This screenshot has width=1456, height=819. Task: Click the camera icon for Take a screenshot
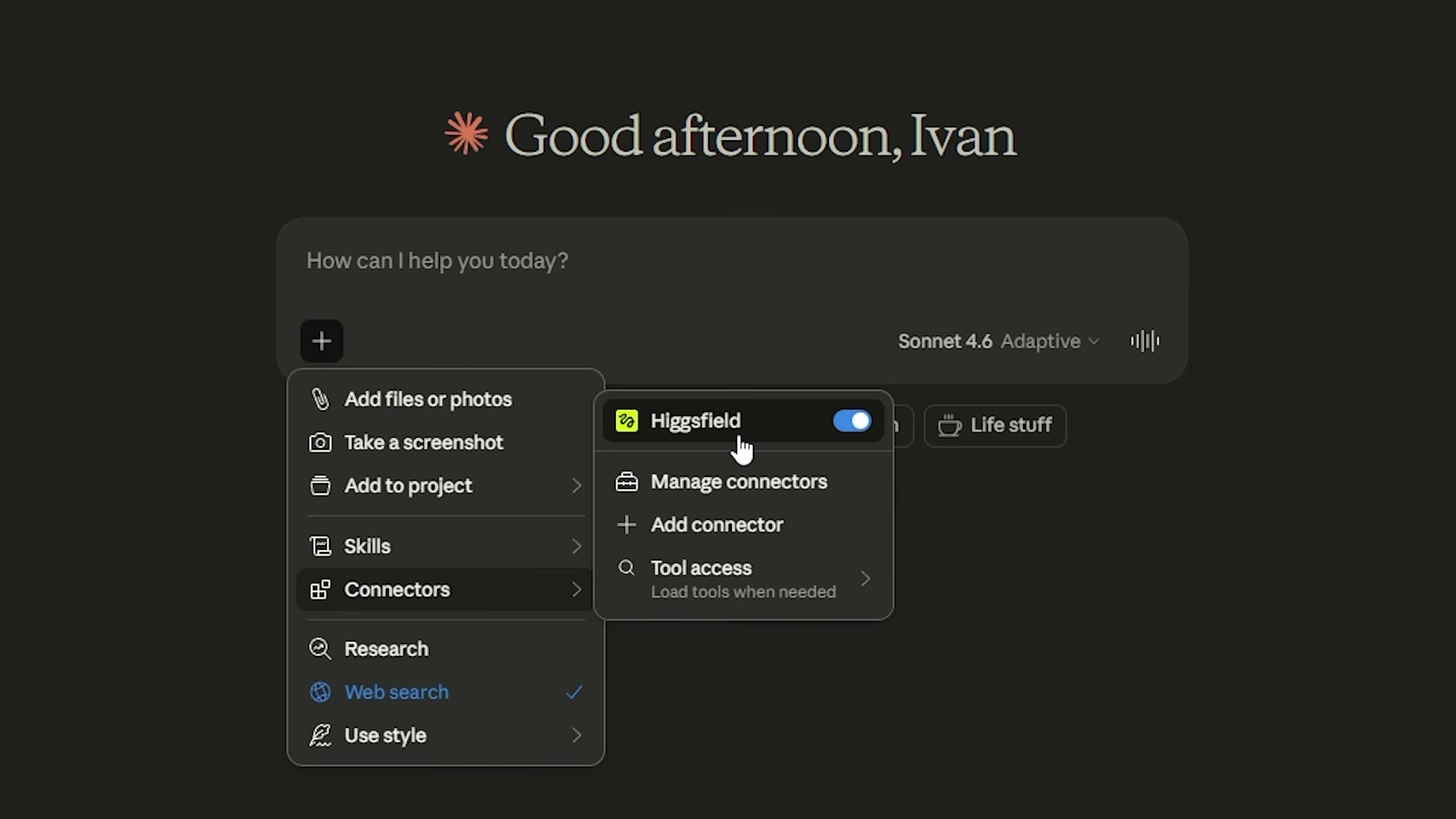[x=320, y=443]
